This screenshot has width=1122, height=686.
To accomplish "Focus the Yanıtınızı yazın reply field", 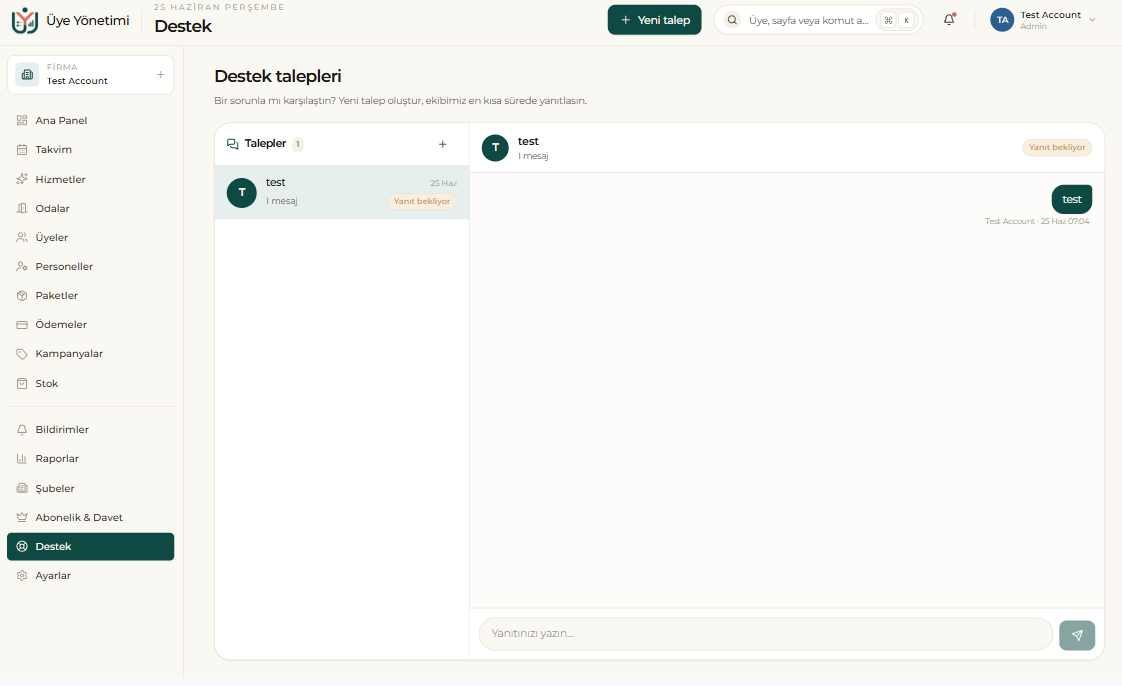I will (766, 634).
